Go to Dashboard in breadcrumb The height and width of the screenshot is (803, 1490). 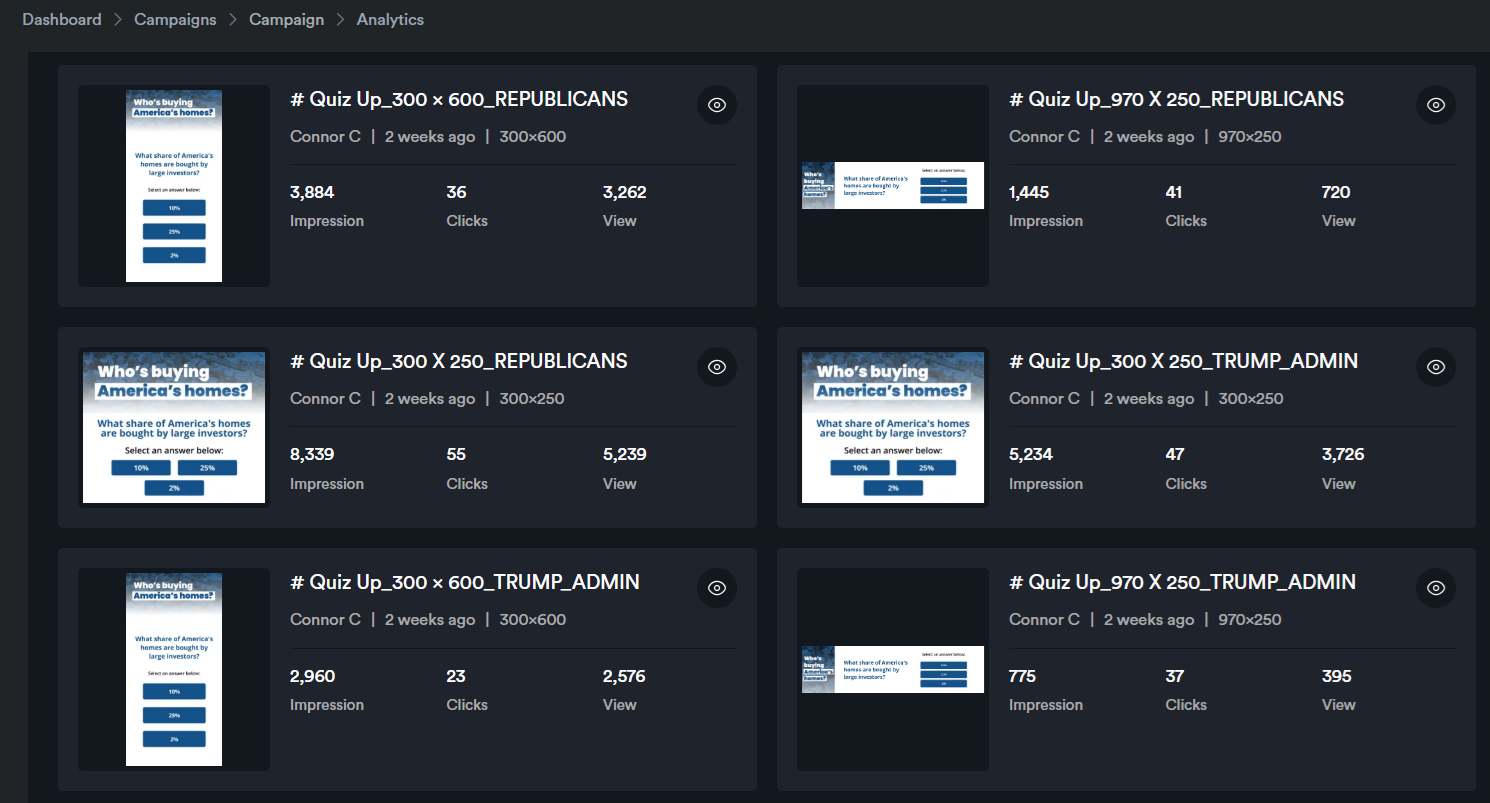62,20
